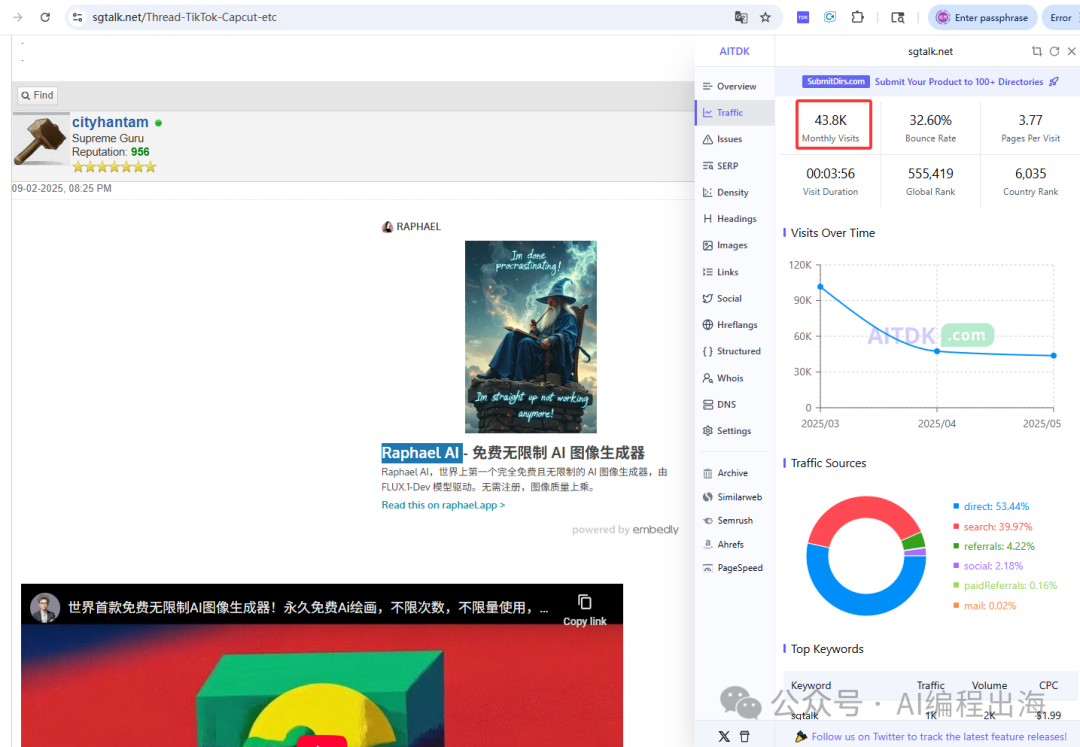Click the wizard Raphael preview image
This screenshot has height=747, width=1080.
(x=530, y=336)
